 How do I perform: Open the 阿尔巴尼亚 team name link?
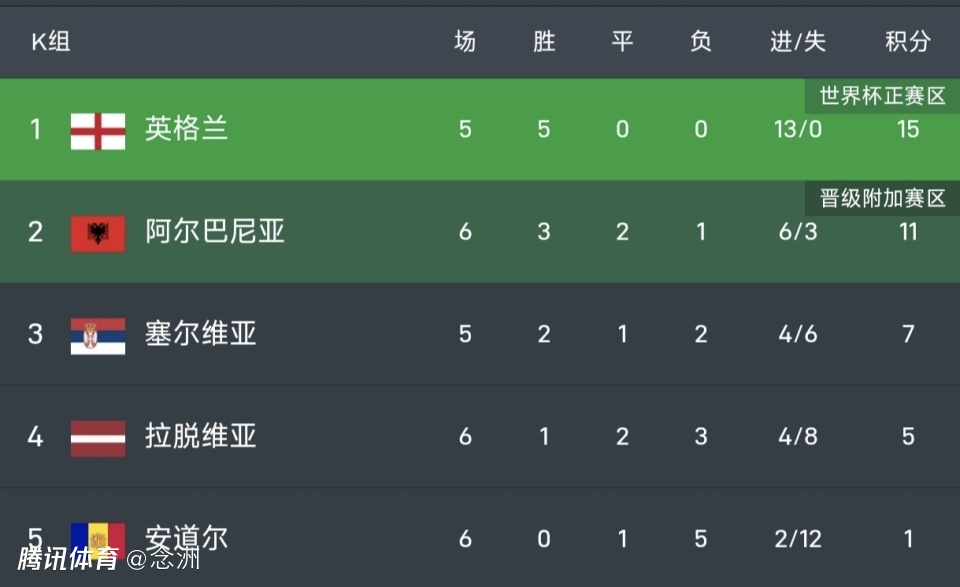215,232
